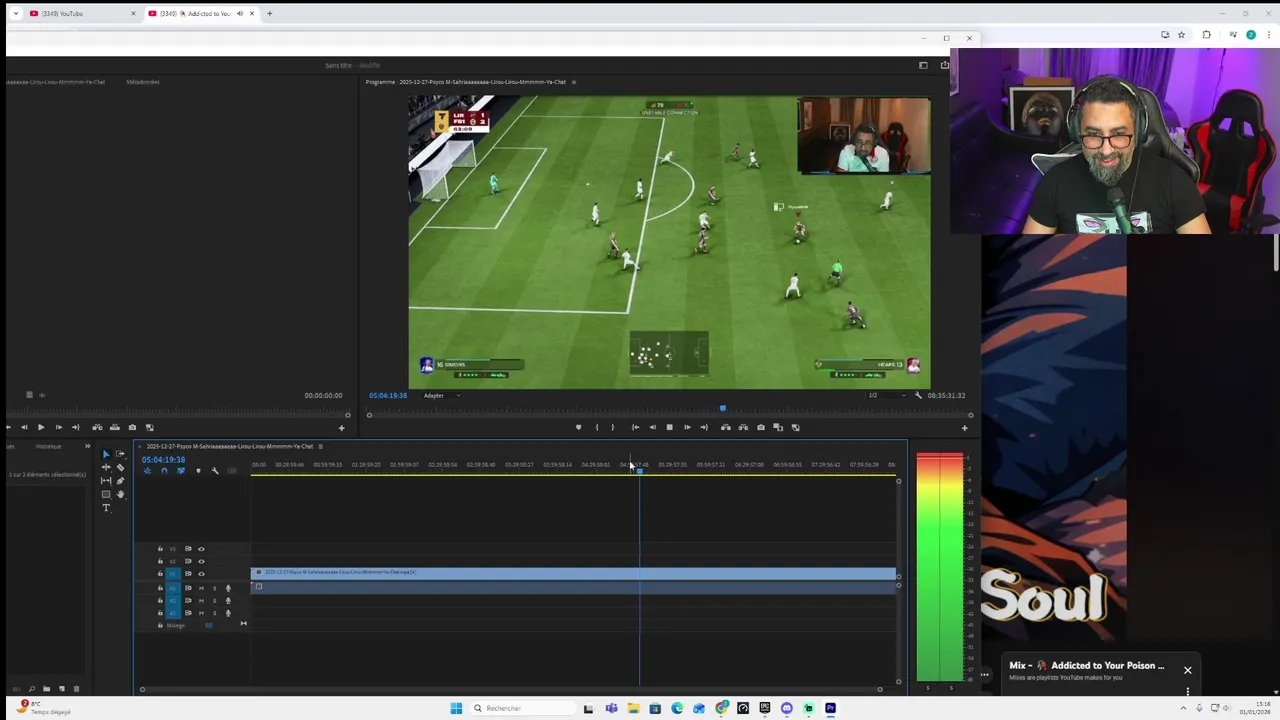The height and width of the screenshot is (720, 1280).
Task: Step back one frame in Program monitor
Action: tap(653, 427)
